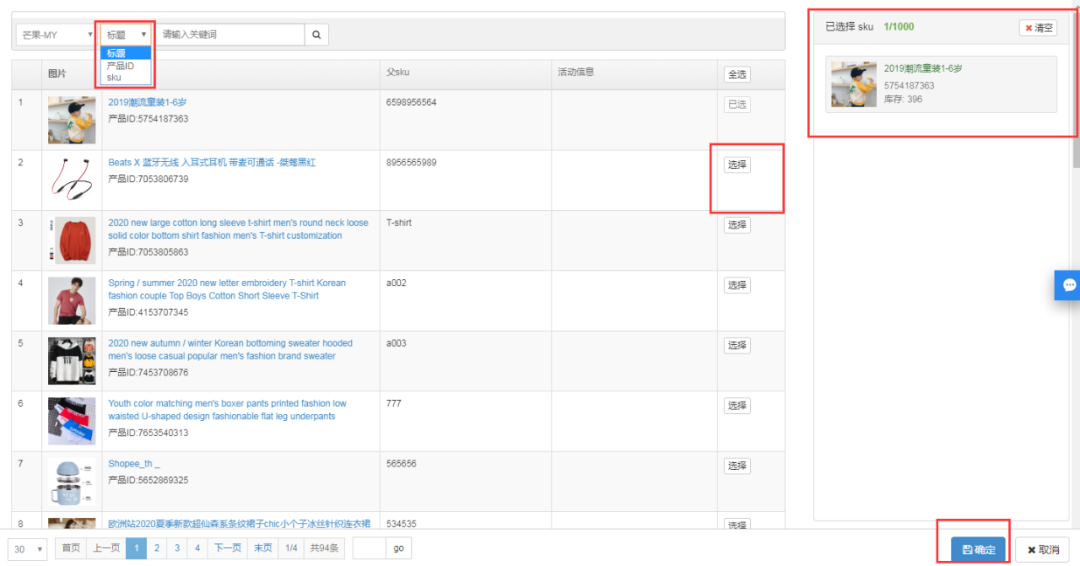Open the page size 30 dropdown
Image resolution: width=1080 pixels, height=566 pixels.
(x=27, y=549)
